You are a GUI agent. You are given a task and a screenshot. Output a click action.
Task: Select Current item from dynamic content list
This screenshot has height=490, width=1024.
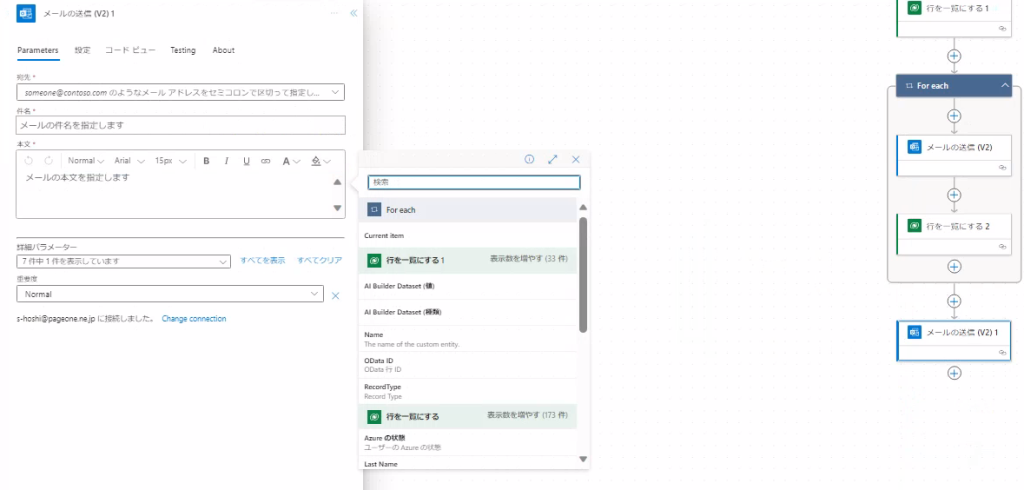coord(383,236)
